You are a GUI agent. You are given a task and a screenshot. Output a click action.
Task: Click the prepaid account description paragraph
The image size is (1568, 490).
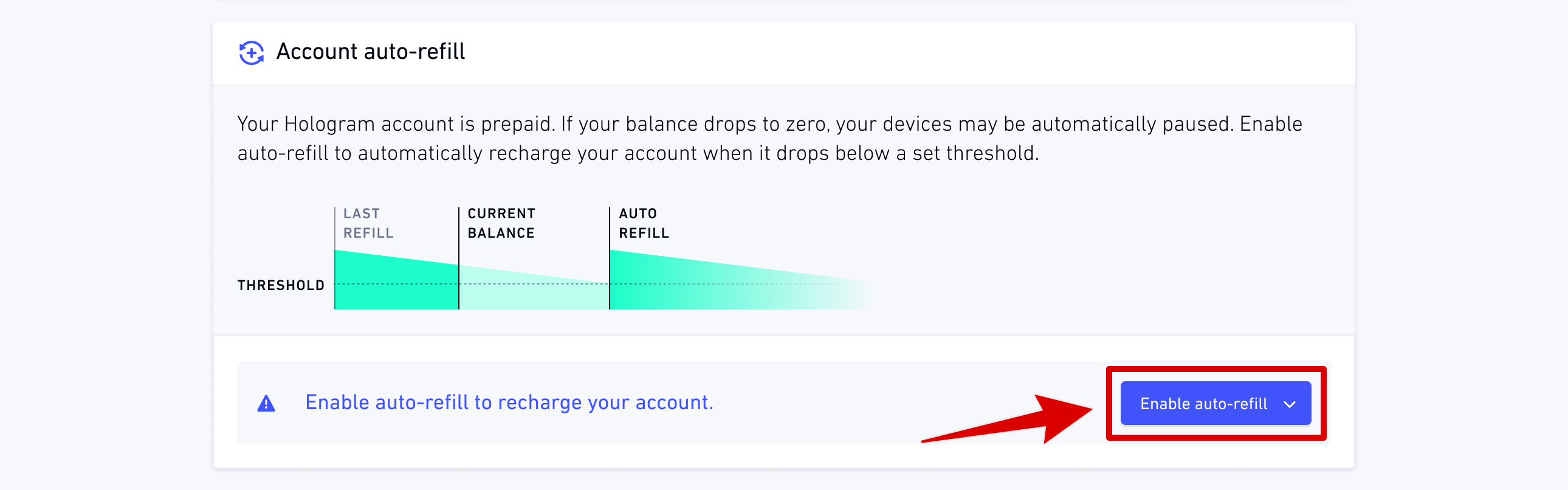(769, 138)
